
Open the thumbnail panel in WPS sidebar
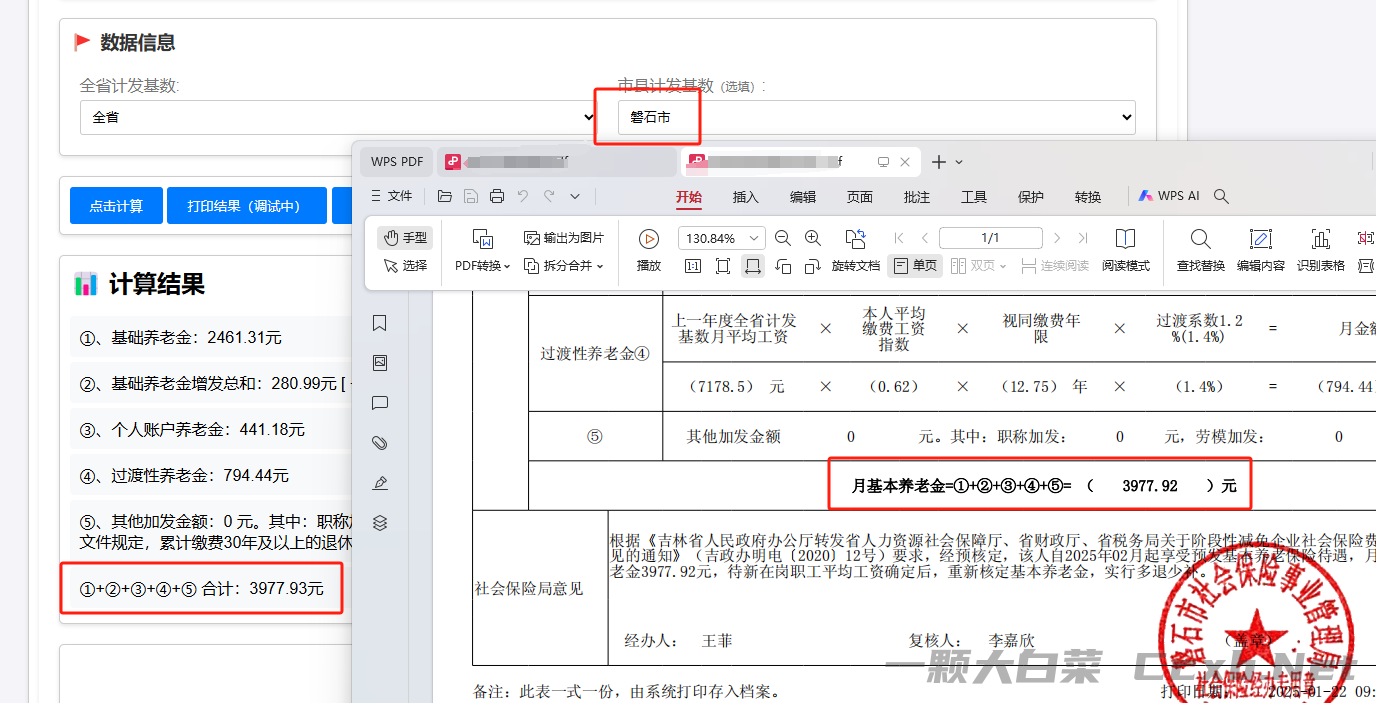tap(379, 363)
